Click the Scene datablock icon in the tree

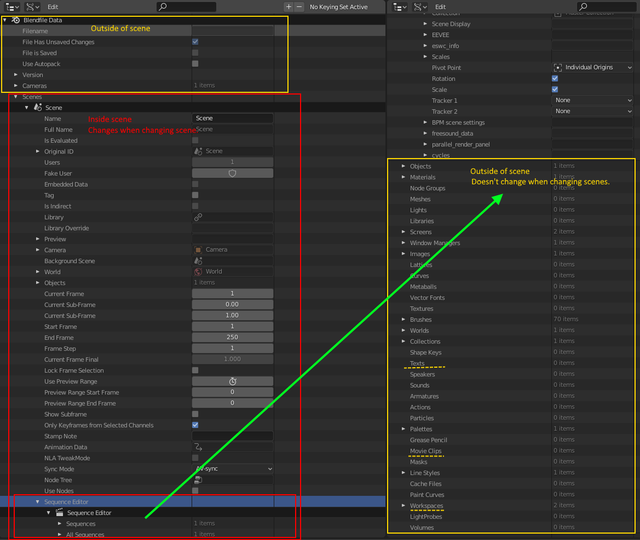38,107
